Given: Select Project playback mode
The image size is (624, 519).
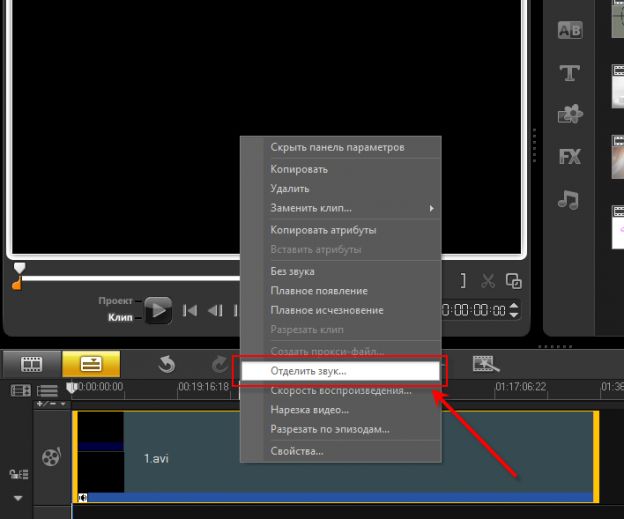Looking at the screenshot, I should point(115,300).
